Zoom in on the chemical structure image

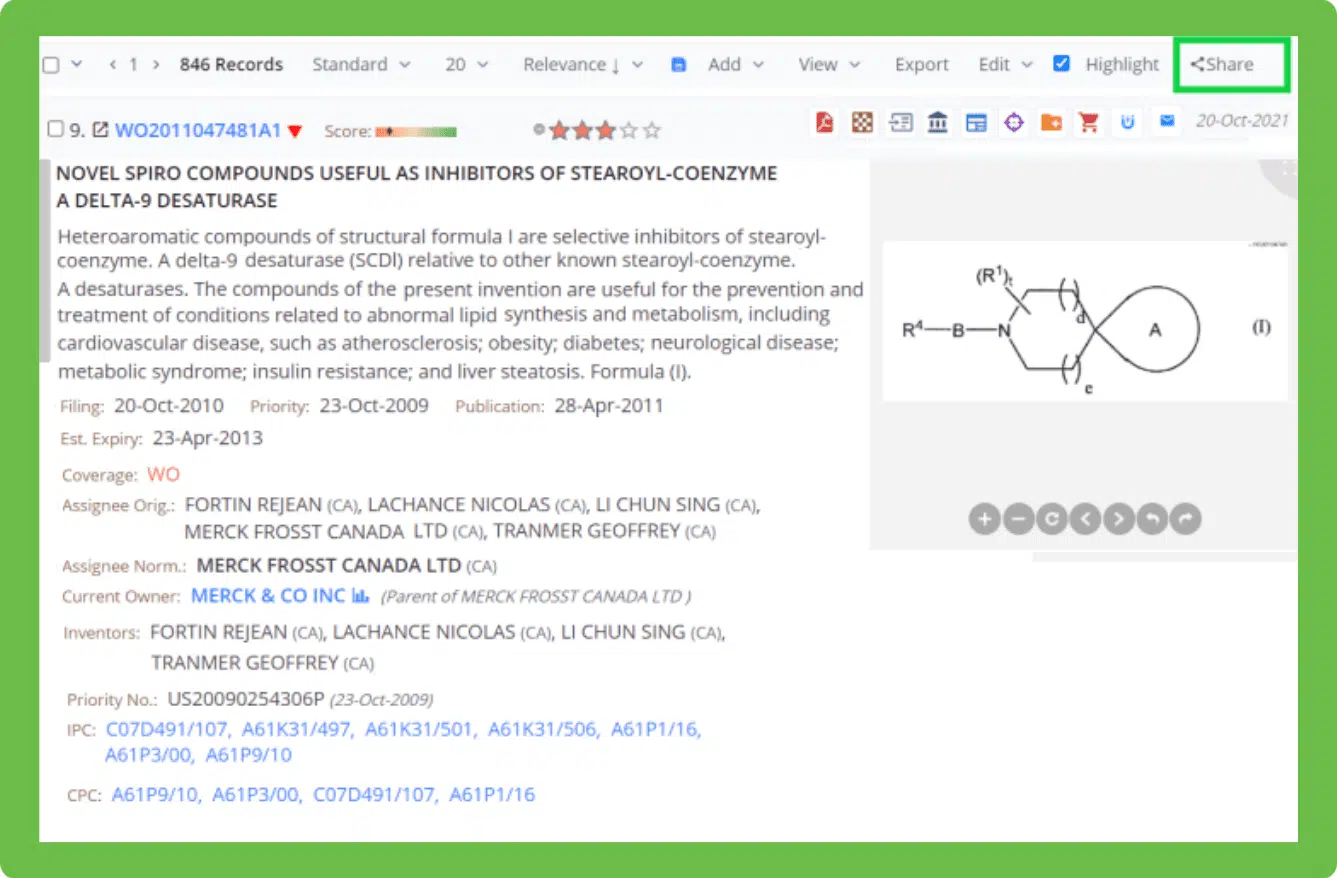(984, 519)
